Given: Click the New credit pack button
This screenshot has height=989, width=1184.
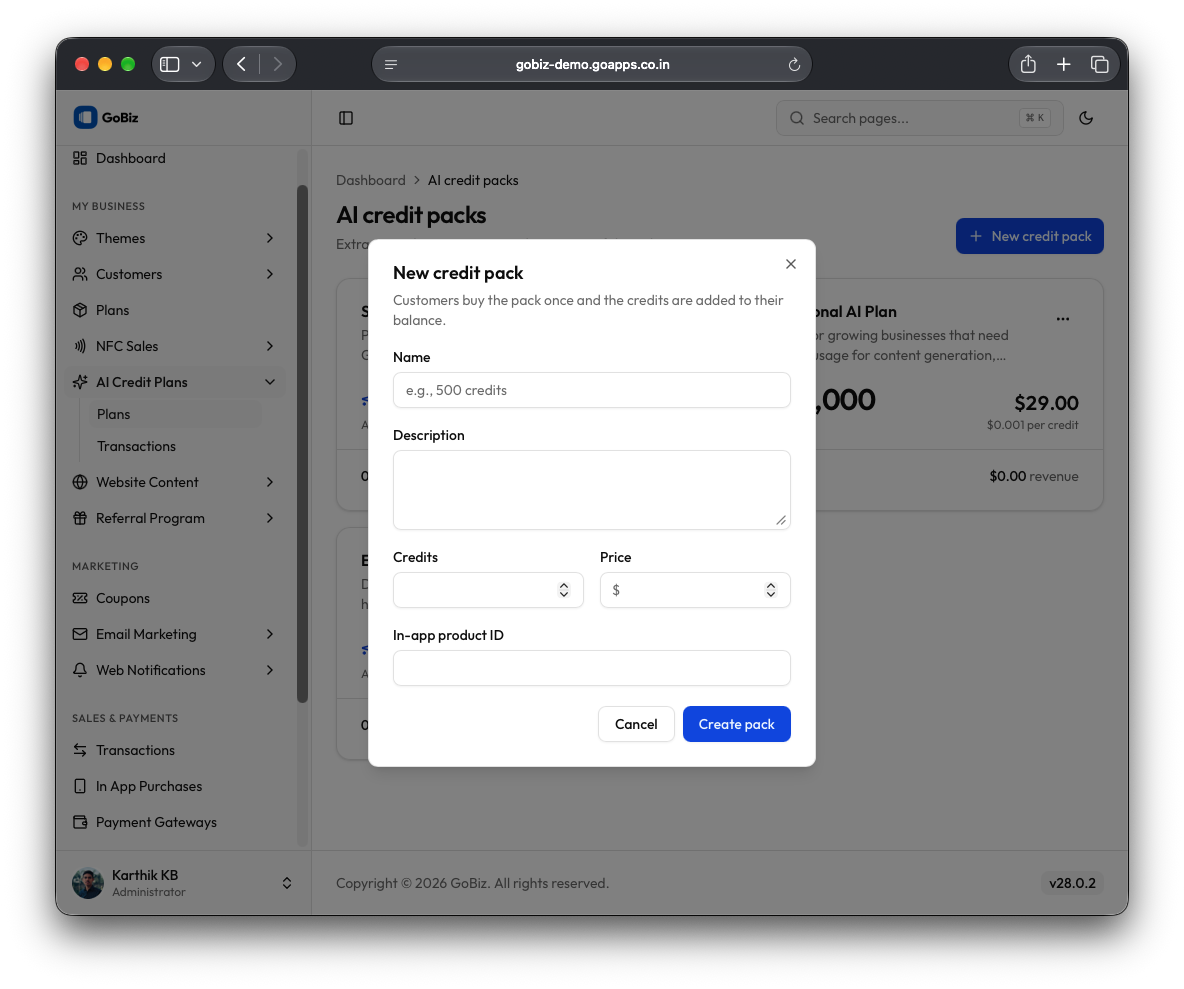Looking at the screenshot, I should click(x=1029, y=236).
